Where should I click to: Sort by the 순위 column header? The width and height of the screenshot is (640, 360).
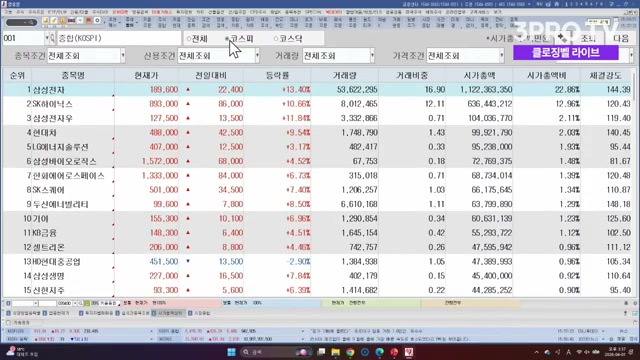17,76
